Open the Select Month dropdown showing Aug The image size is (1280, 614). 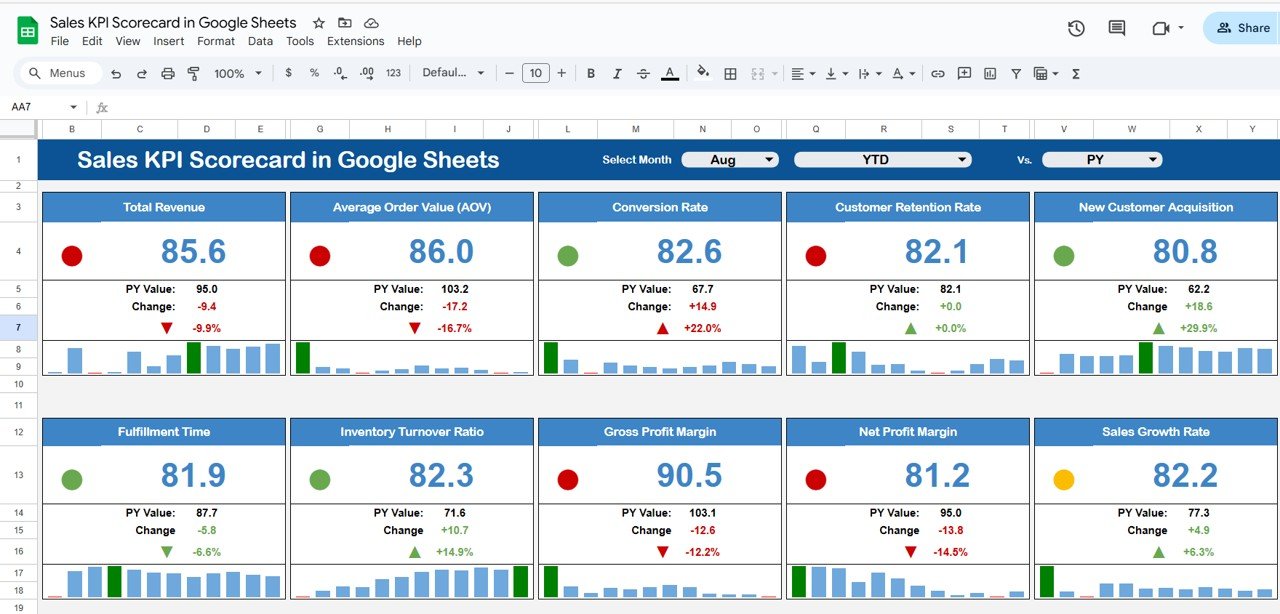[x=730, y=158]
